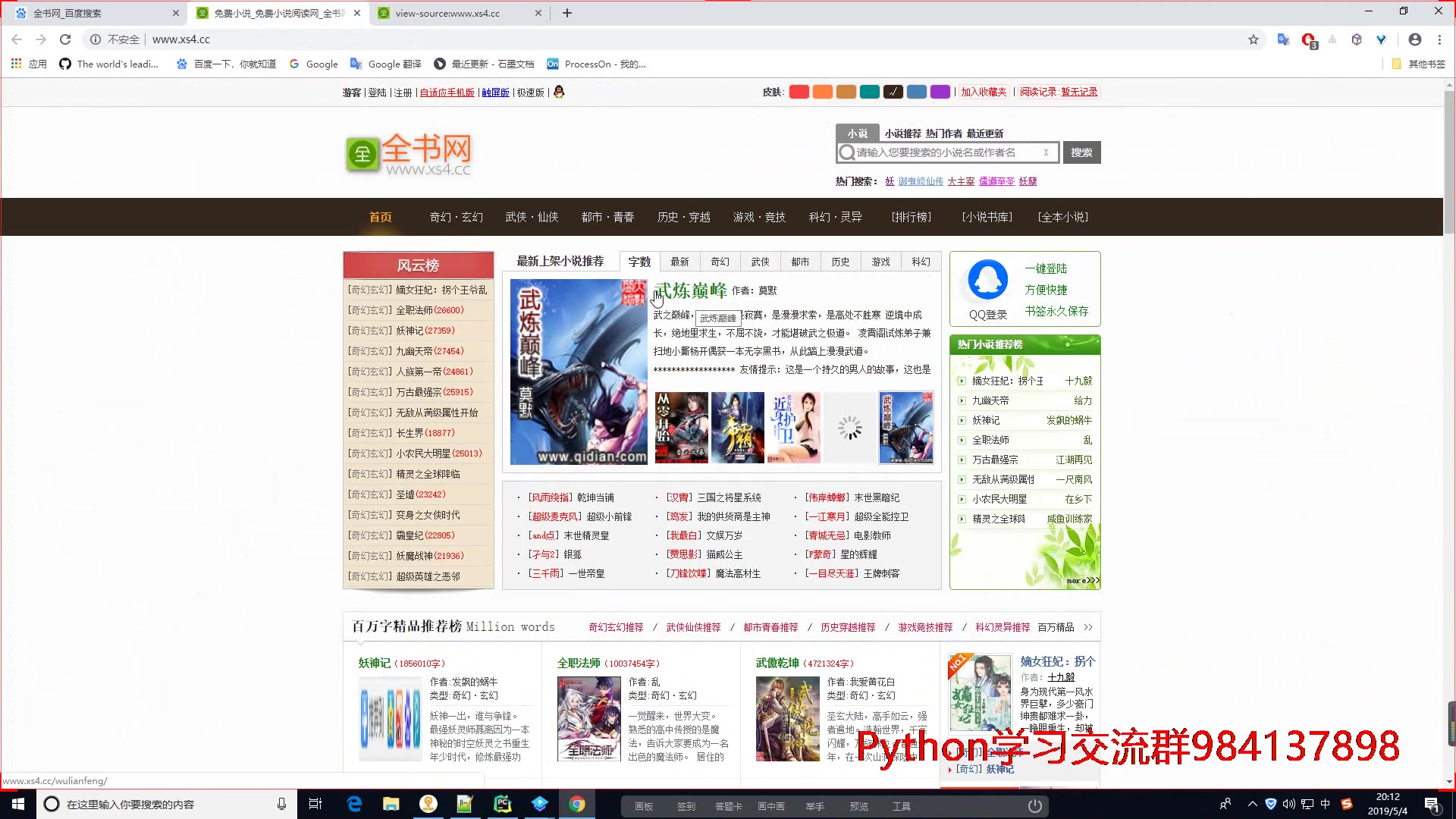This screenshot has width=1456, height=819.
Task: Select the blue skin color swatch
Action: tap(917, 92)
